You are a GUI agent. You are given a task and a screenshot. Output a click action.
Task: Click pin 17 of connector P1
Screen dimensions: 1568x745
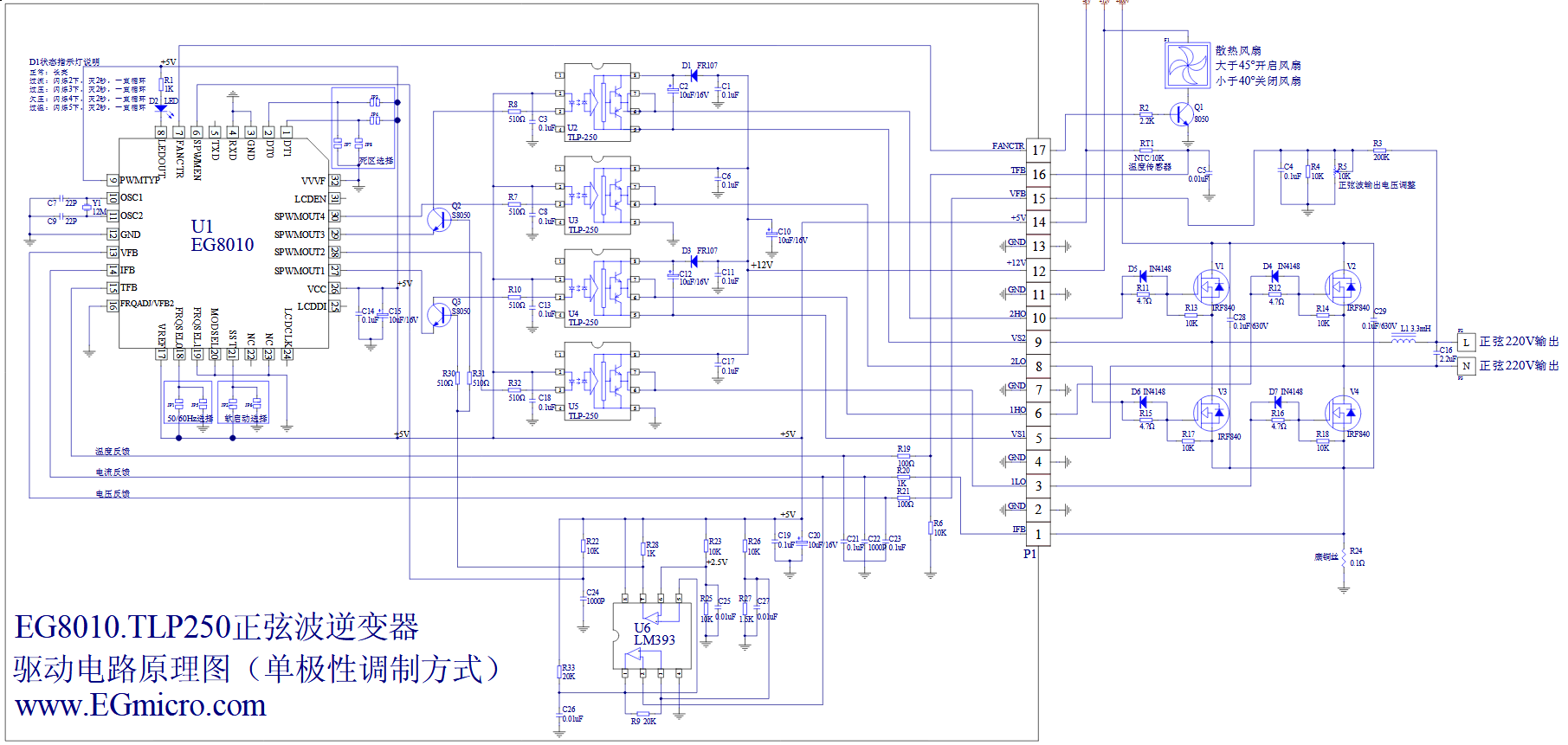(x=1039, y=150)
